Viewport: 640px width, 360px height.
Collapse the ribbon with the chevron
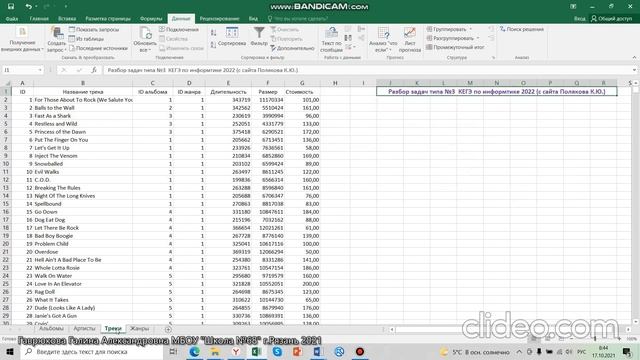pyautogui.click(x=634, y=58)
